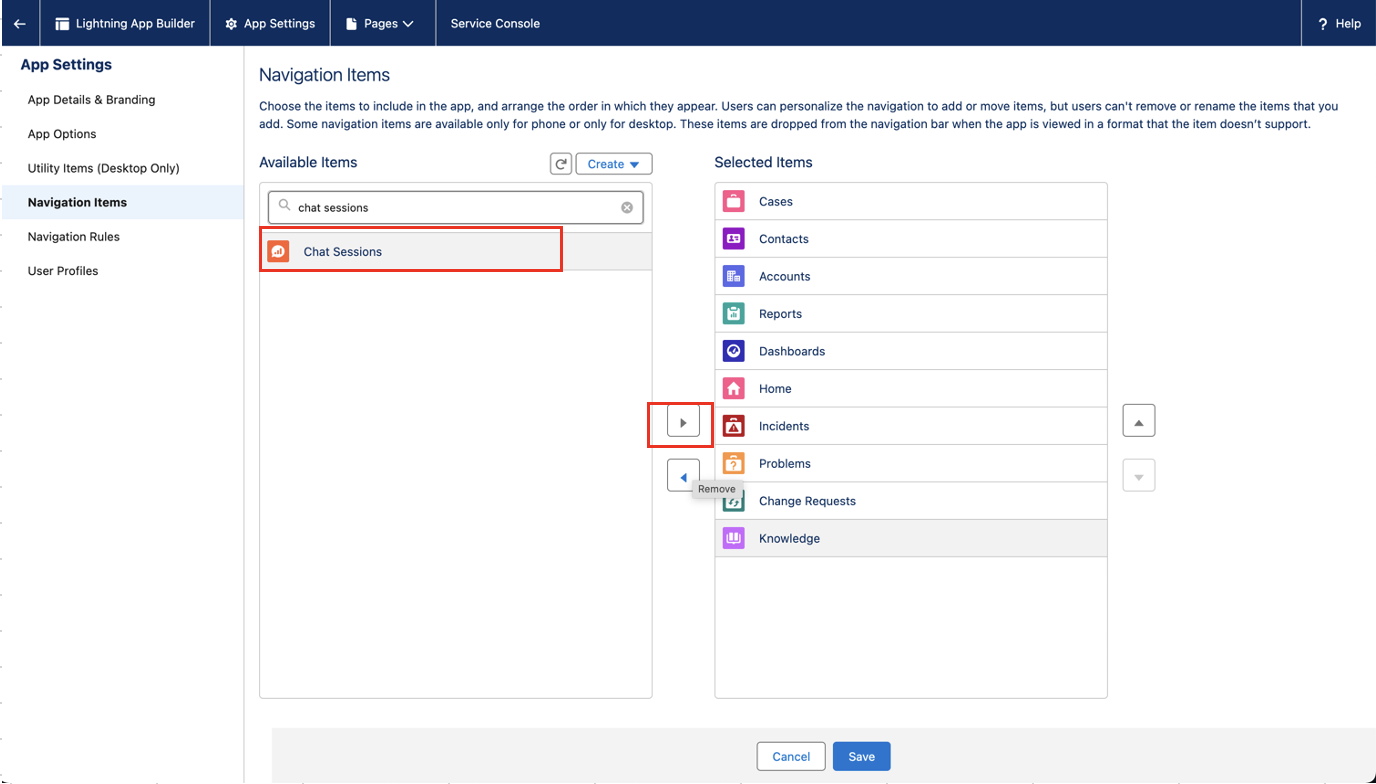Click the Contacts card icon
Screen dimensions: 1376x784
click(734, 239)
